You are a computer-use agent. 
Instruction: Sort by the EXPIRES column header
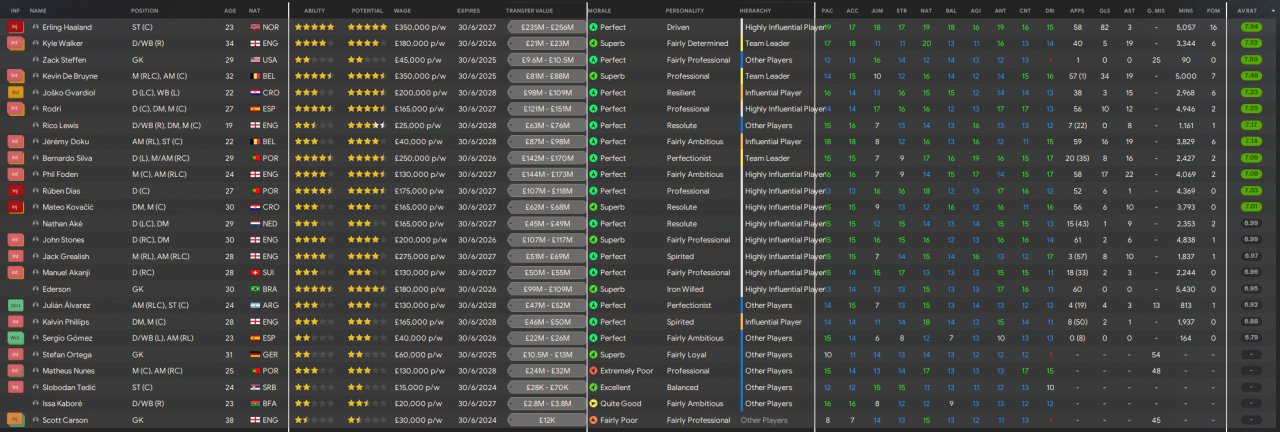point(468,9)
